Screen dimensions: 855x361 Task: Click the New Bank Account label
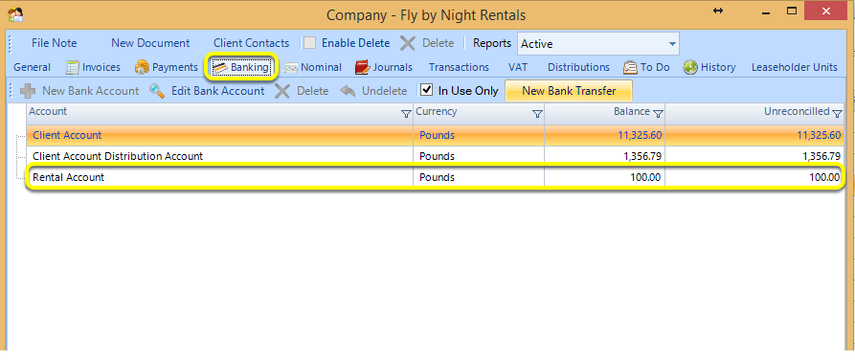(x=91, y=91)
